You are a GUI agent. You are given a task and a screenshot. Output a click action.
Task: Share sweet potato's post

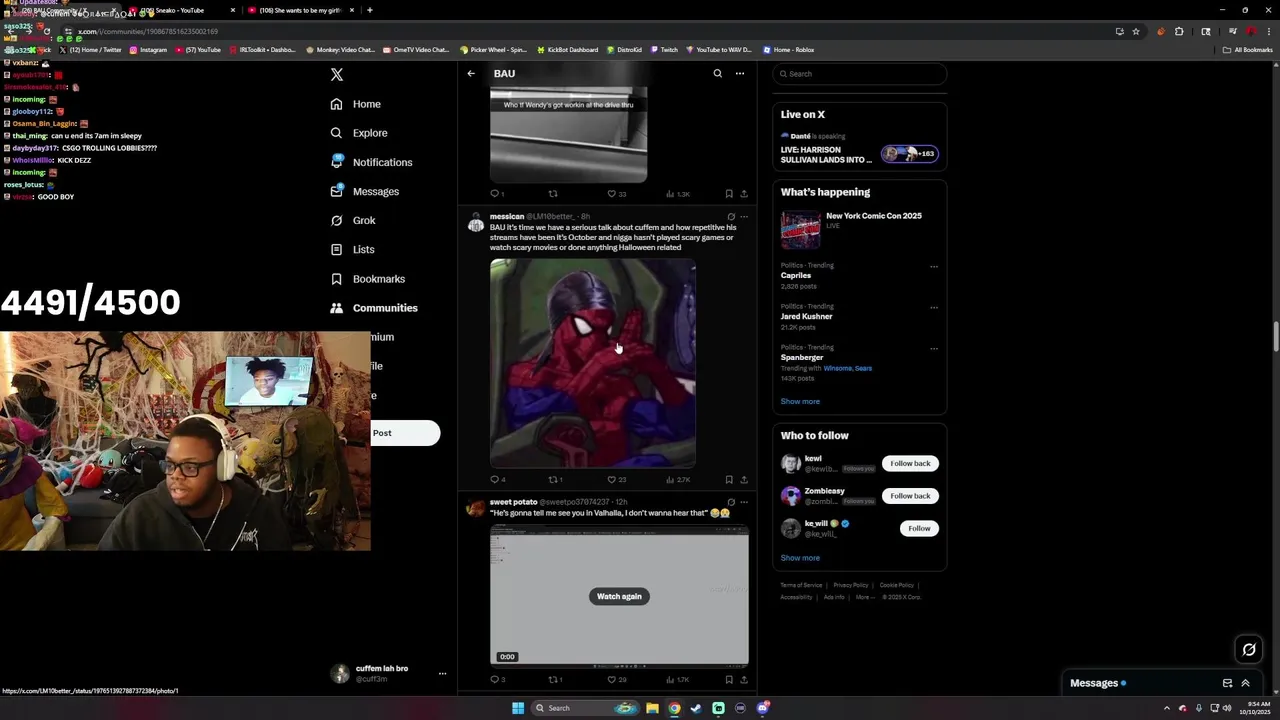tap(744, 679)
